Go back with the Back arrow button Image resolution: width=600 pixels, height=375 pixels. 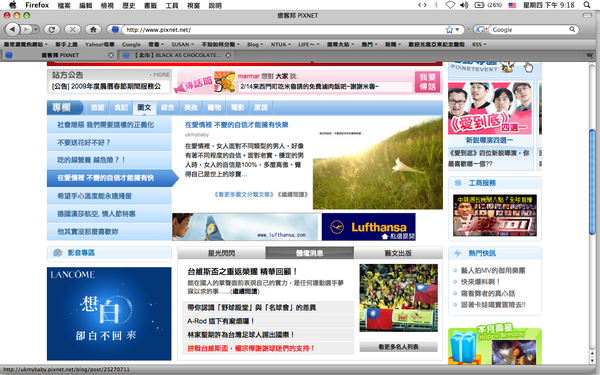pyautogui.click(x=13, y=29)
